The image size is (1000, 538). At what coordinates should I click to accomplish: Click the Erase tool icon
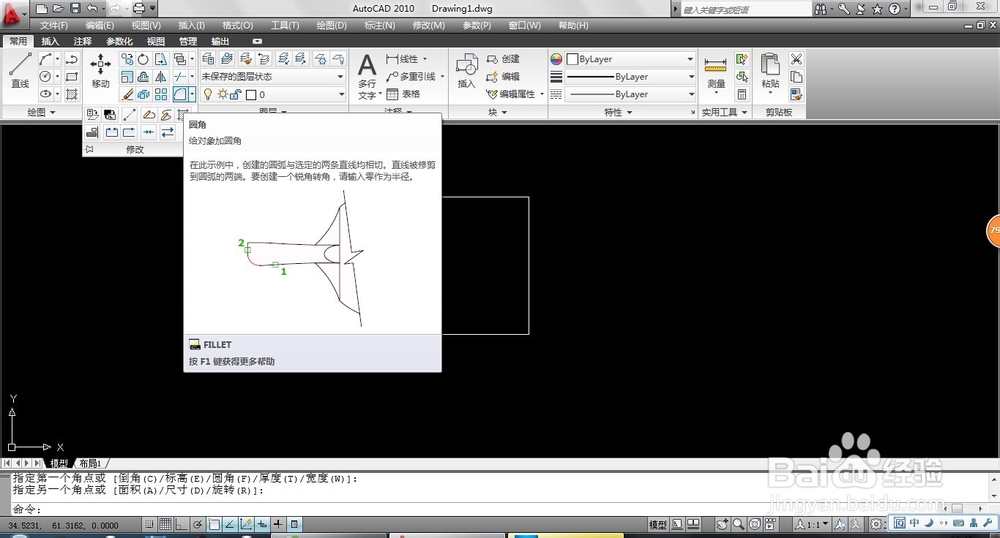pos(128,94)
